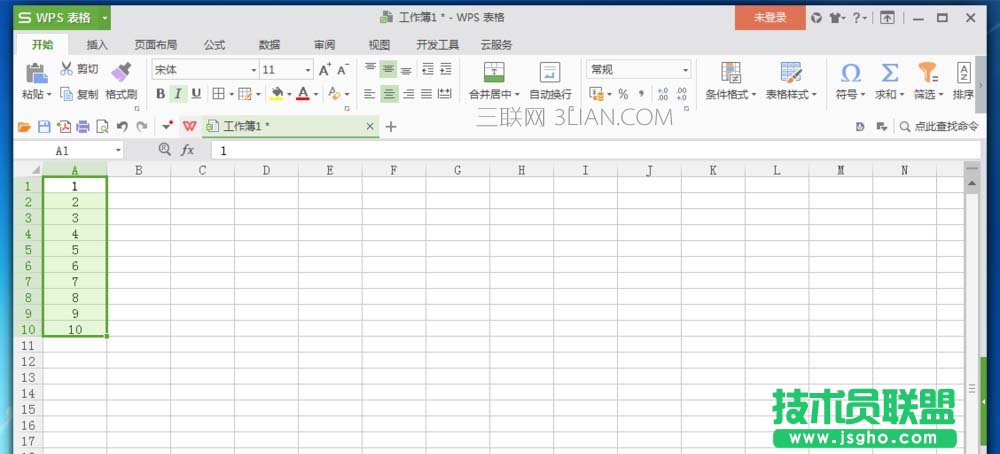
Task: Switch to the 公式 (Formulas) tab
Action: pyautogui.click(x=214, y=45)
